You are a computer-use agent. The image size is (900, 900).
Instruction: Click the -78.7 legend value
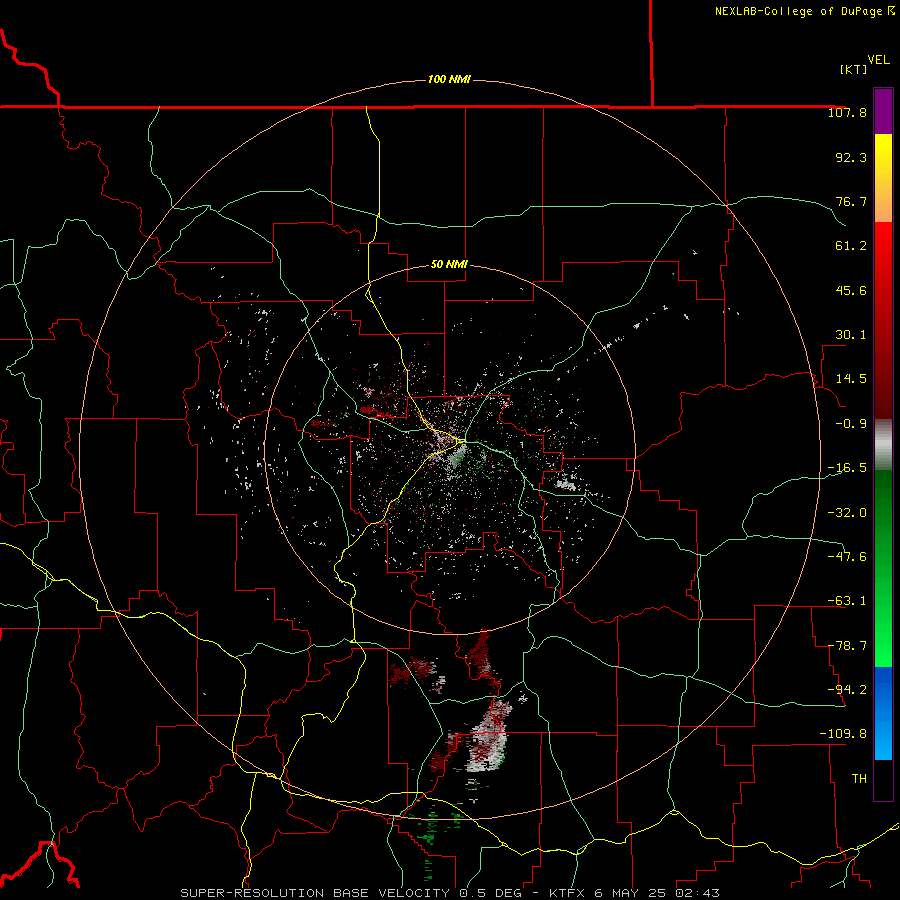(x=847, y=646)
